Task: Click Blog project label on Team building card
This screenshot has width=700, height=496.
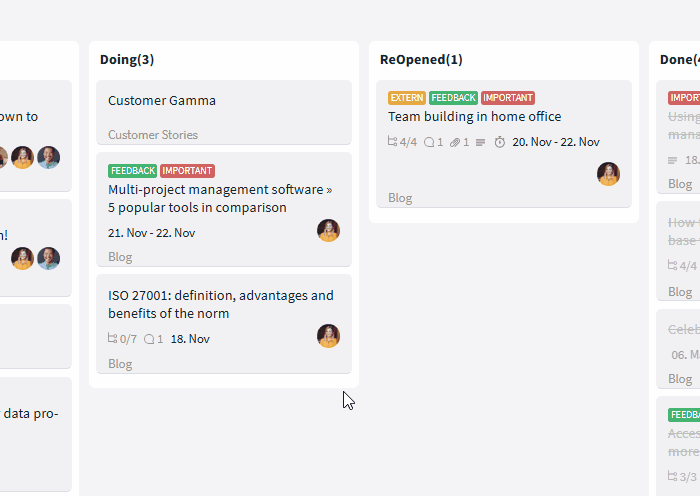Action: [400, 198]
